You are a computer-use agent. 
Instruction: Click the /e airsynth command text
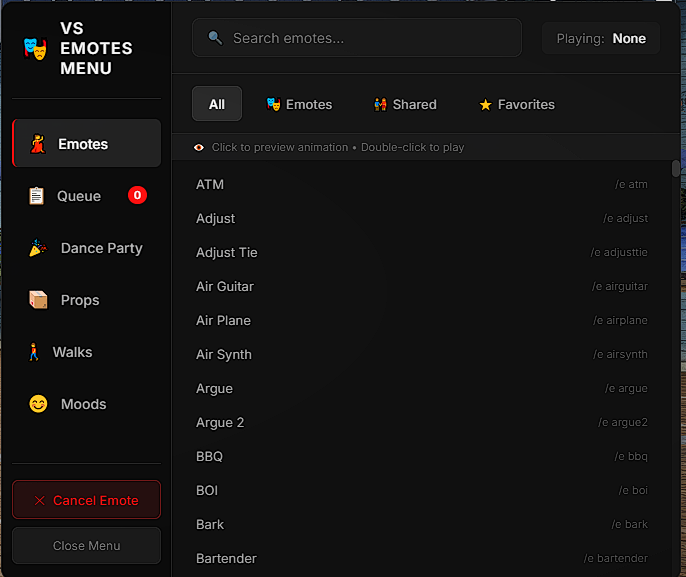pos(620,354)
